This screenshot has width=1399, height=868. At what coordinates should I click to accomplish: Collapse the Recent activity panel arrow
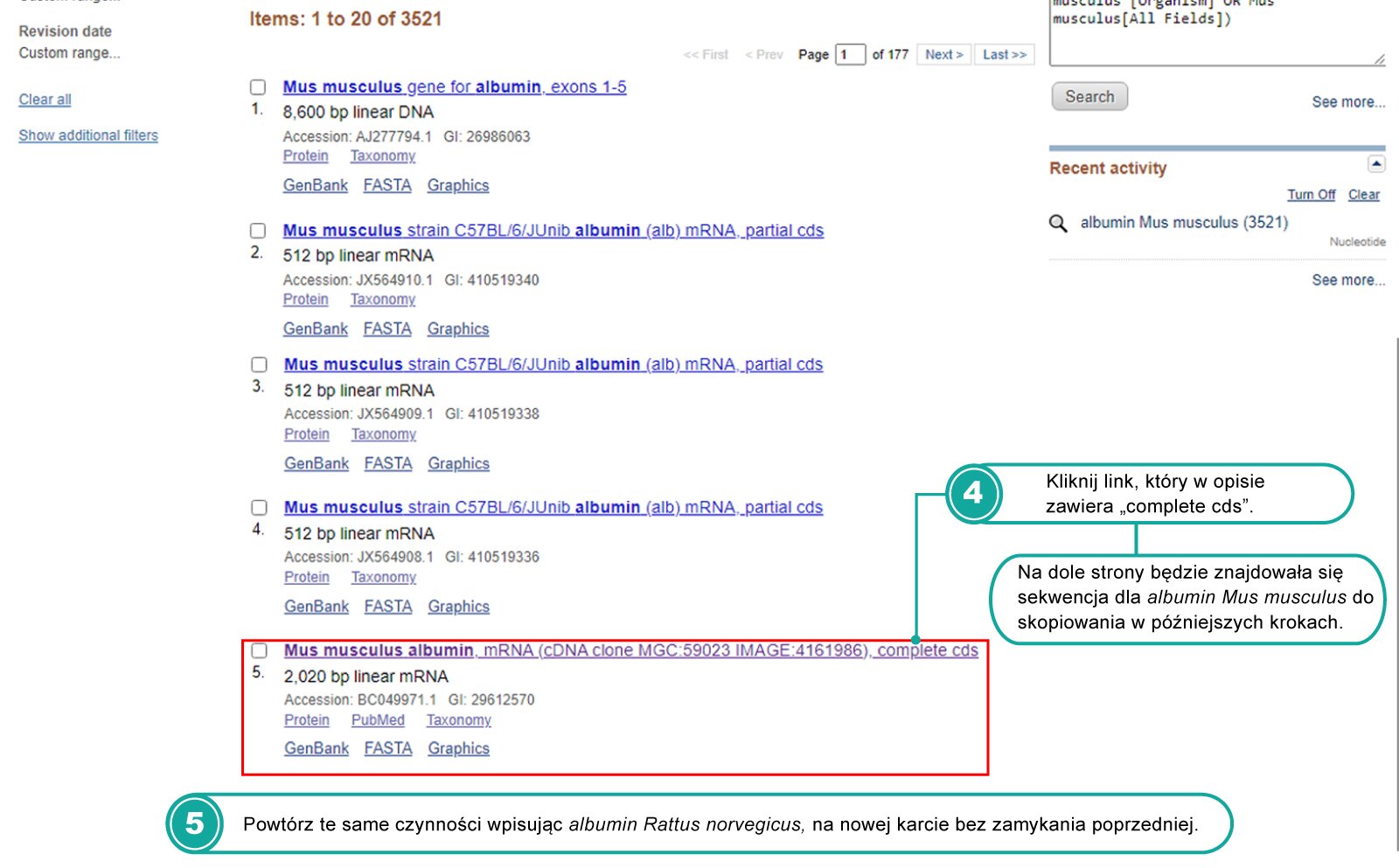pos(1375,164)
